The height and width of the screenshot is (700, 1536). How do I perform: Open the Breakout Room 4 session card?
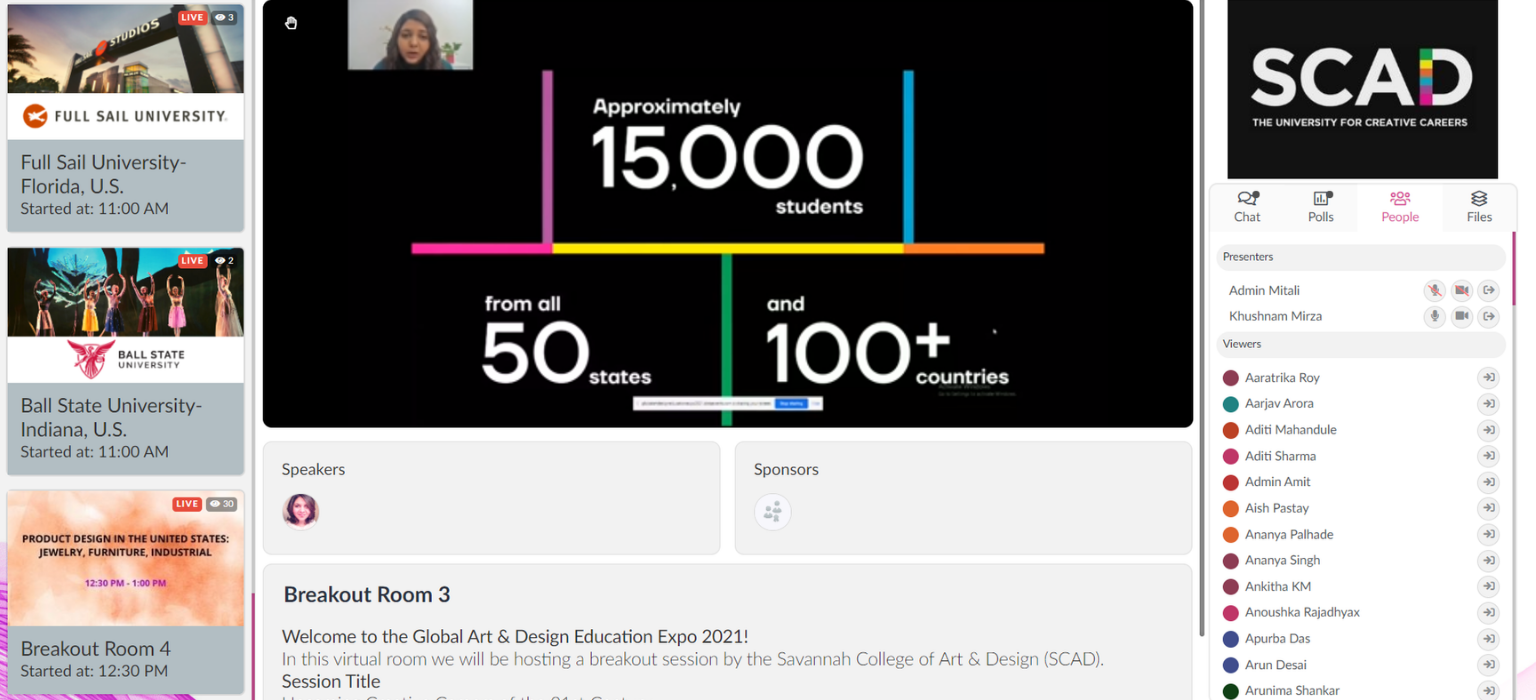pos(125,592)
